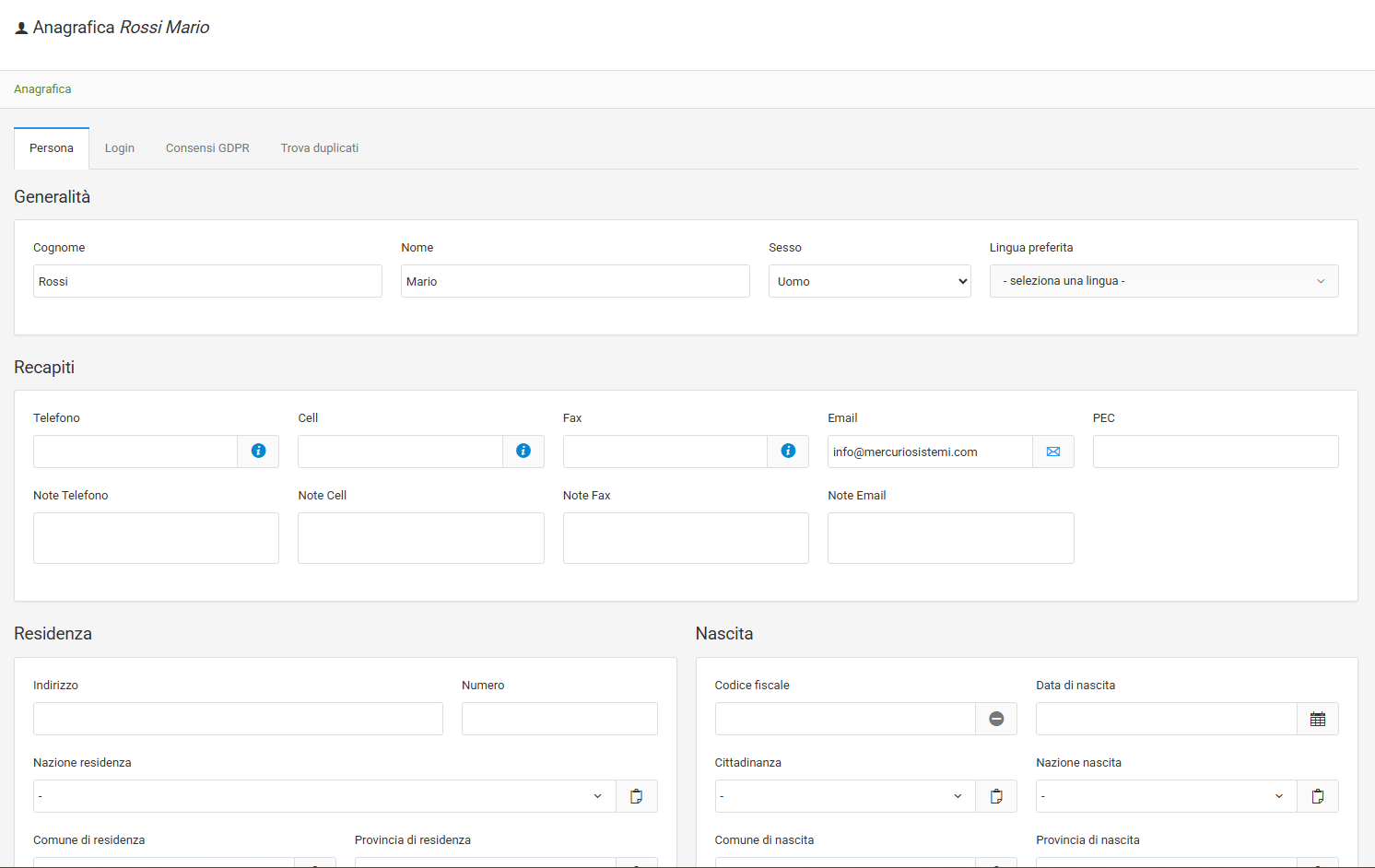The image size is (1375, 868).
Task: Click the minus icon beside Codice fiscale
Action: point(996,719)
